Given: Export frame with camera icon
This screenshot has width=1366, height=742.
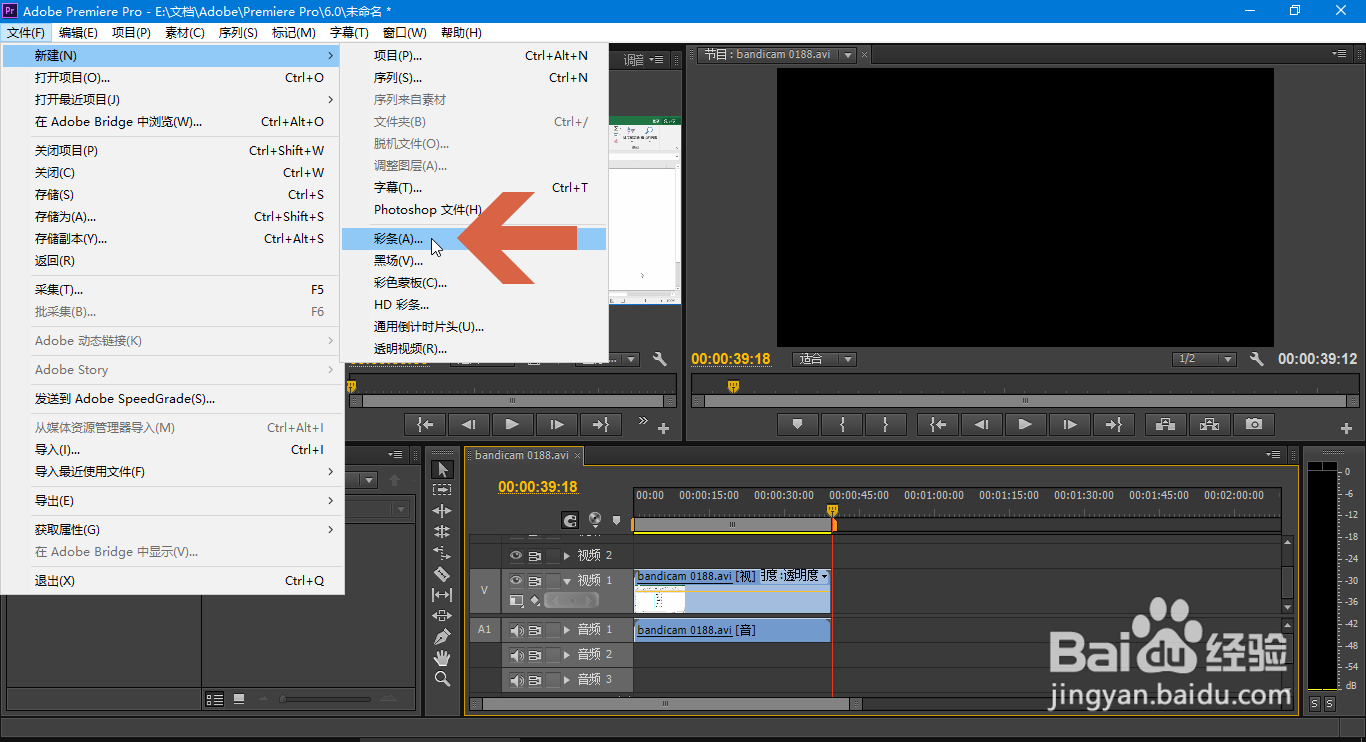Looking at the screenshot, I should point(1253,424).
